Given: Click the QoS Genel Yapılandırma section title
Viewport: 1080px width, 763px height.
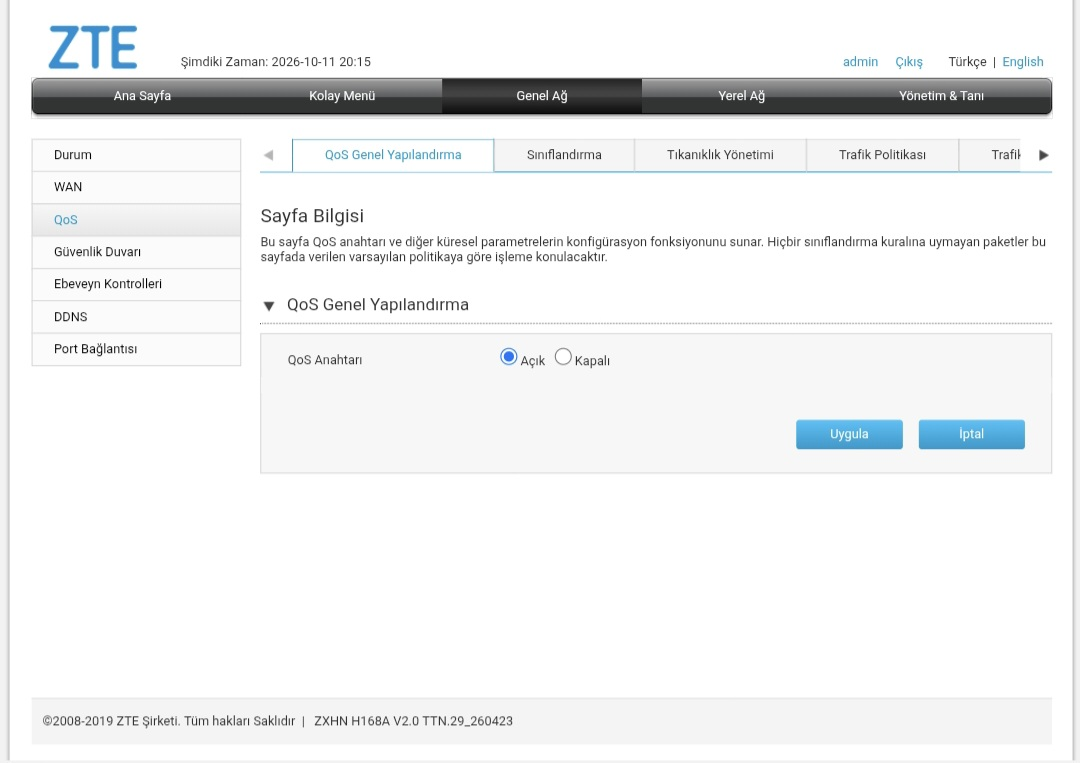Looking at the screenshot, I should click(x=377, y=305).
